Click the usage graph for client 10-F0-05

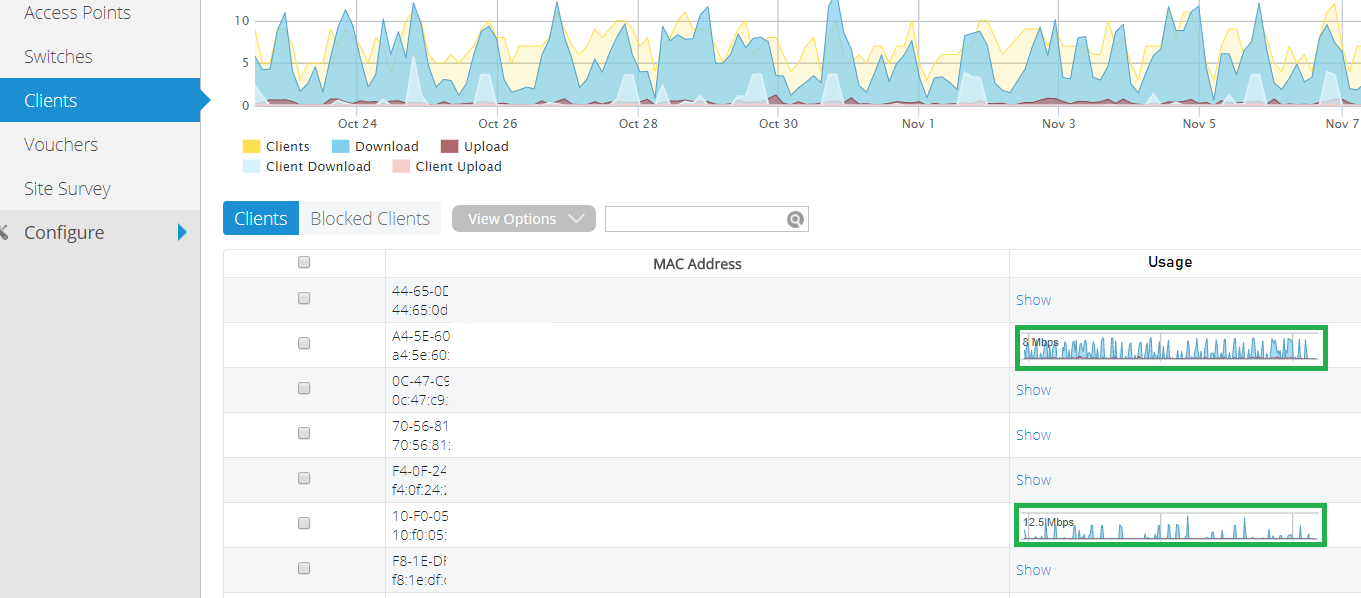pos(1170,525)
